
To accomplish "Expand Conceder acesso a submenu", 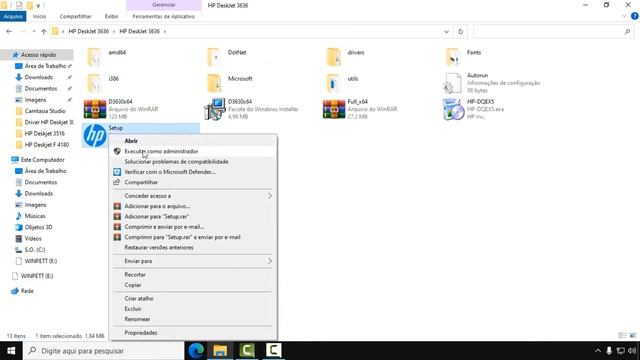I will coord(193,196).
